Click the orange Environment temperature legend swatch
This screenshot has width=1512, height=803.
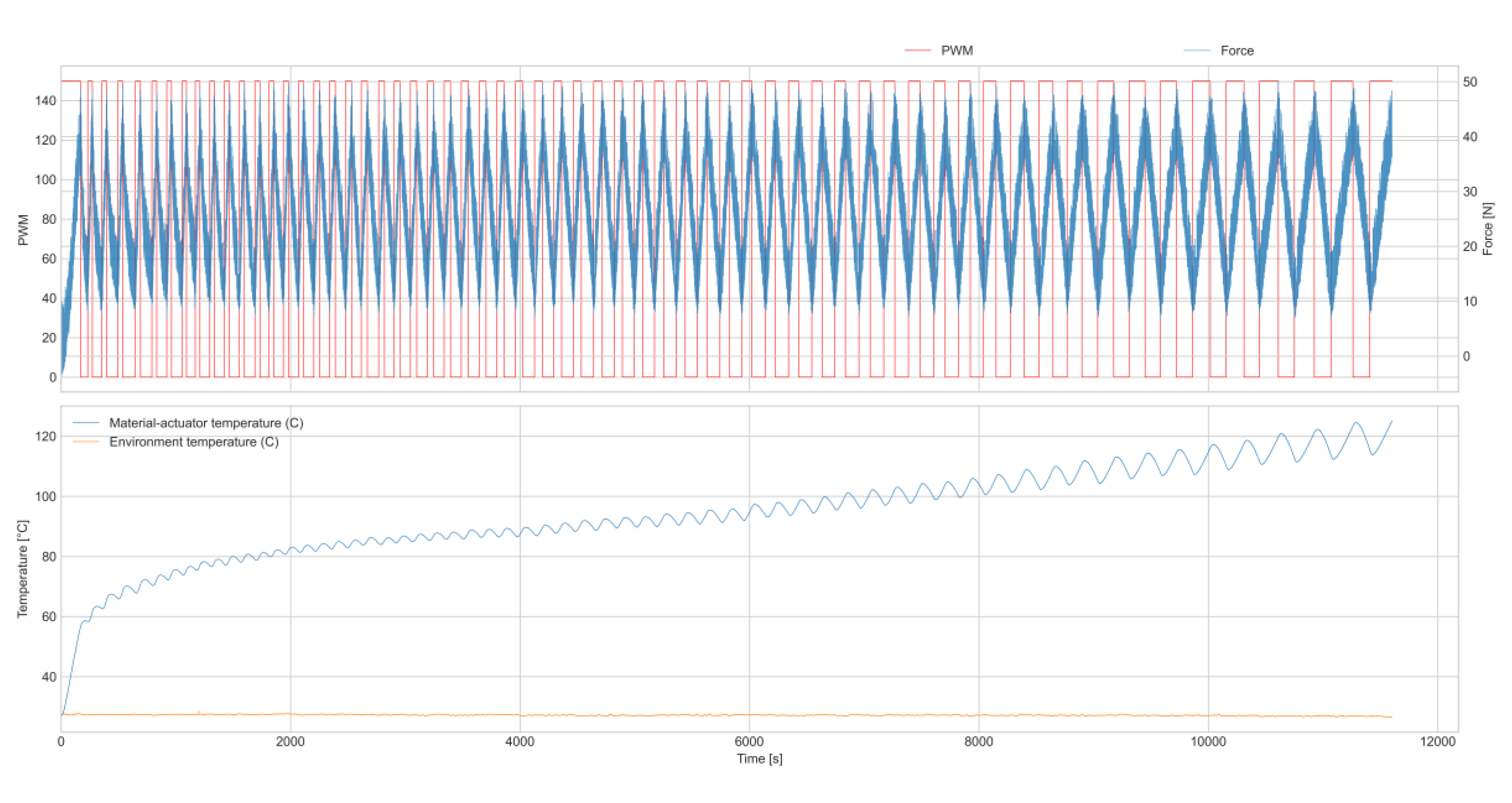pyautogui.click(x=86, y=441)
